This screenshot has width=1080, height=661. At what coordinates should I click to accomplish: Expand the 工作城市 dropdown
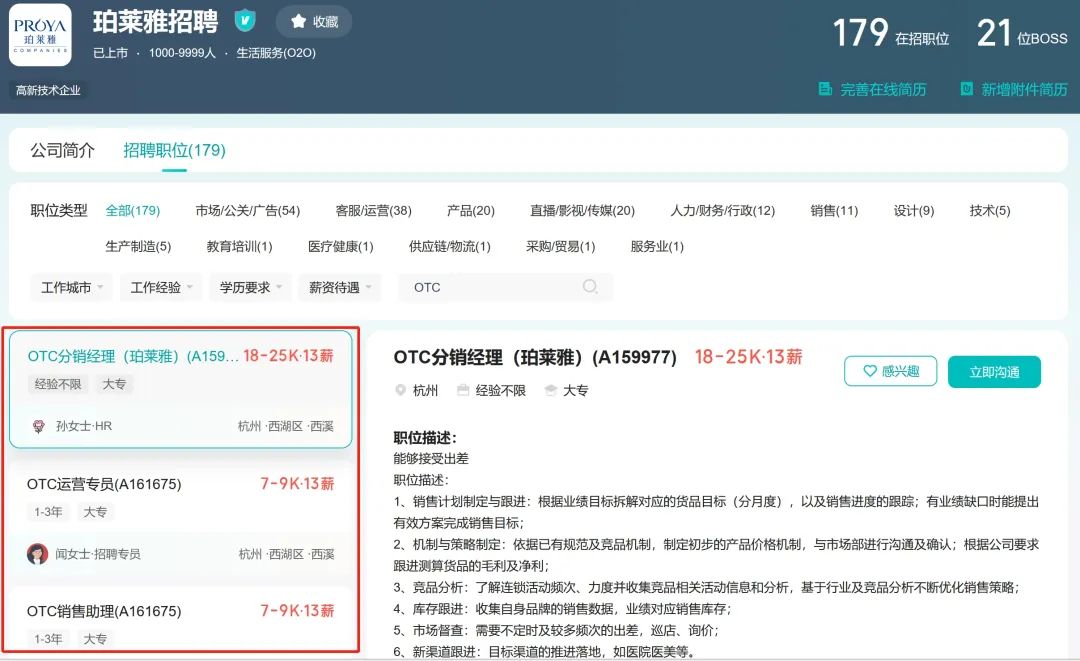click(72, 287)
